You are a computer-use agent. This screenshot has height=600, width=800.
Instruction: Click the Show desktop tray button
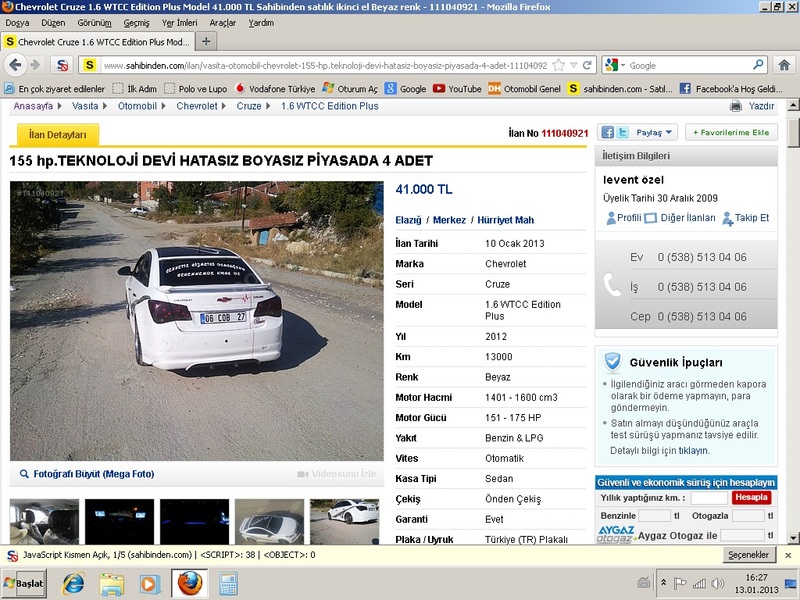pyautogui.click(x=791, y=583)
